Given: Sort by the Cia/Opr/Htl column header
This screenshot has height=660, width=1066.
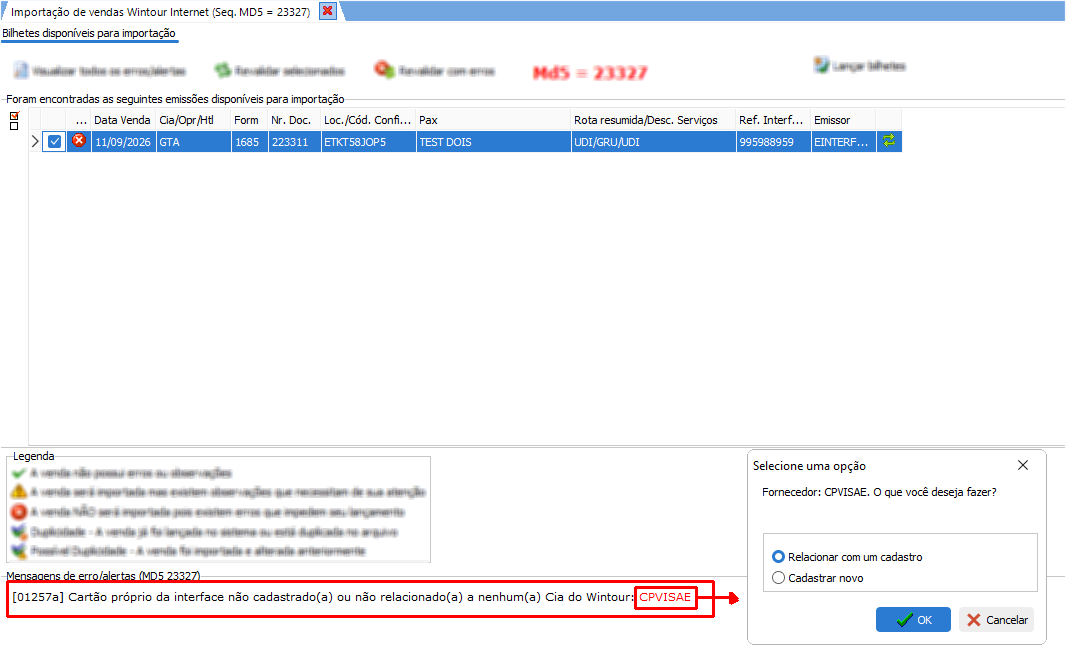Looking at the screenshot, I should tap(193, 120).
